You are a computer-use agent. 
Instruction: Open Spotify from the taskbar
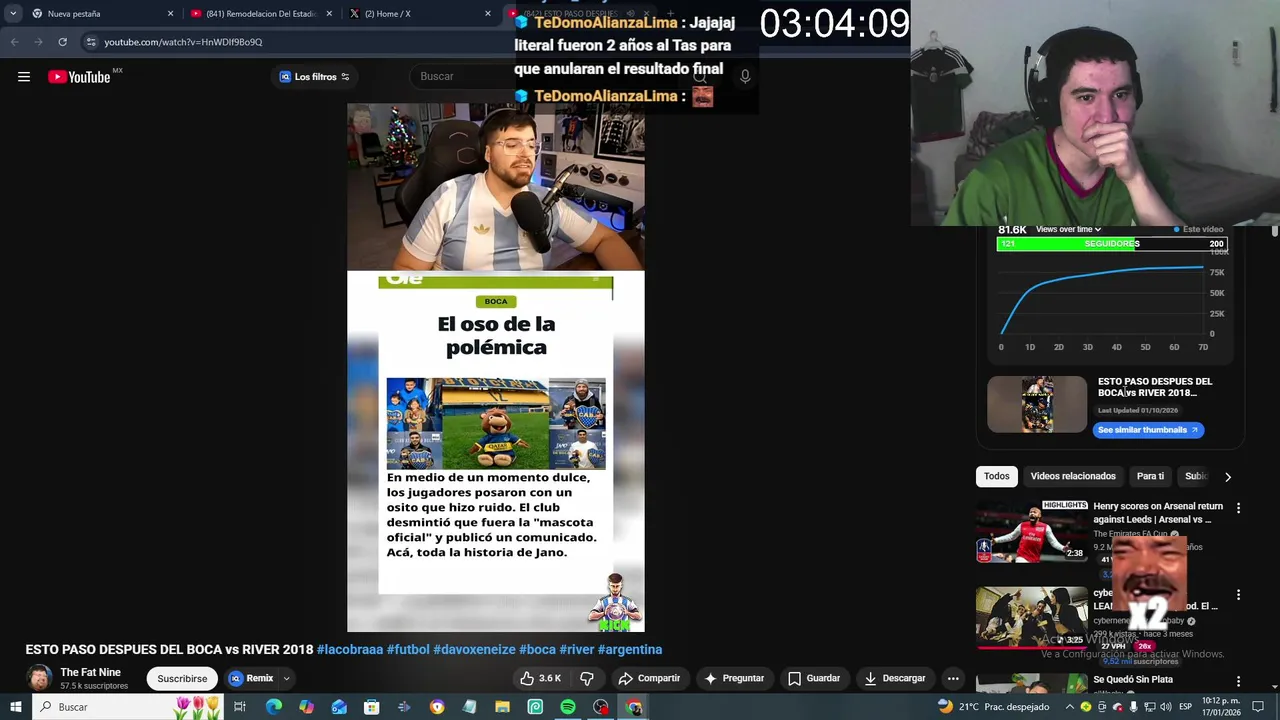568,707
